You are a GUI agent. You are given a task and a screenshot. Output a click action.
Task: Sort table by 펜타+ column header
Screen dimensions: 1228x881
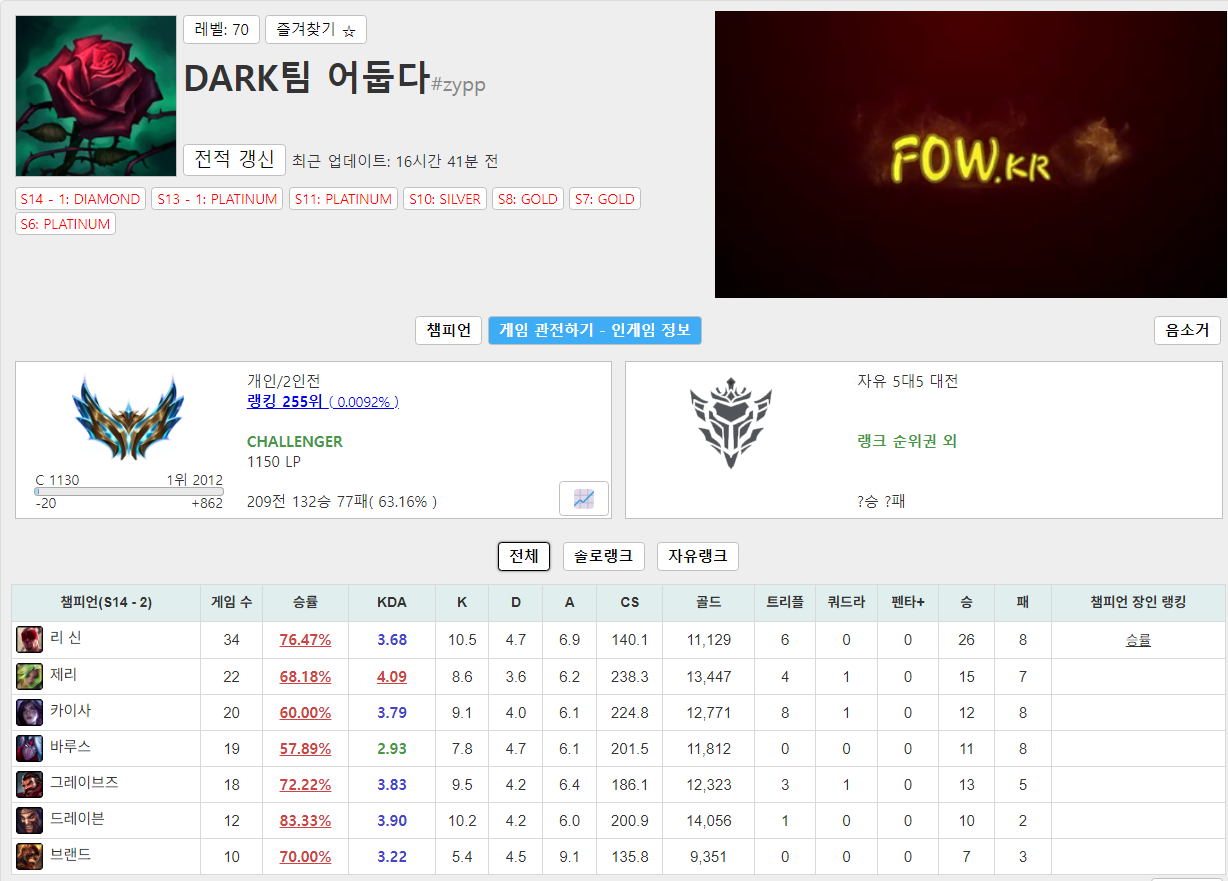coord(908,603)
